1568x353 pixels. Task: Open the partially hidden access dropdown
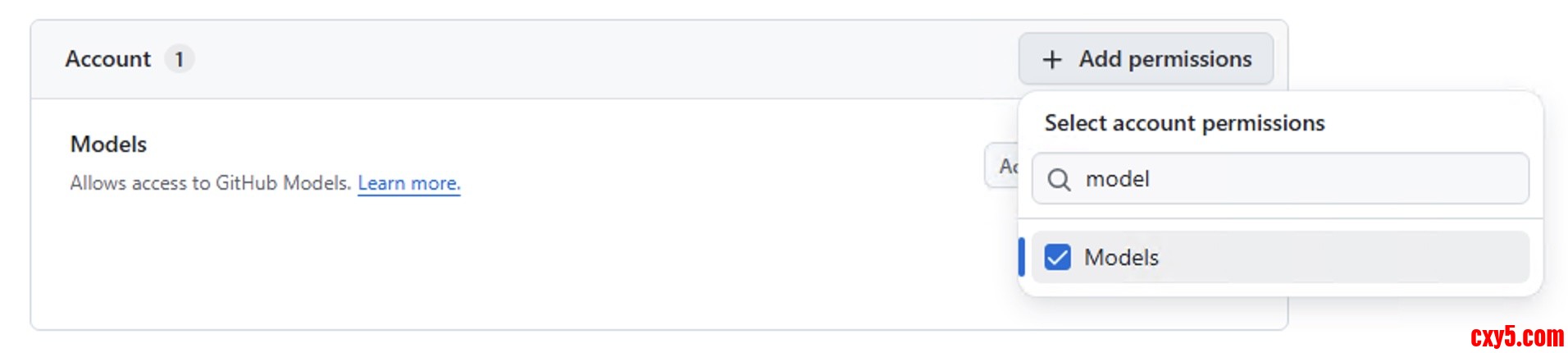(1002, 167)
